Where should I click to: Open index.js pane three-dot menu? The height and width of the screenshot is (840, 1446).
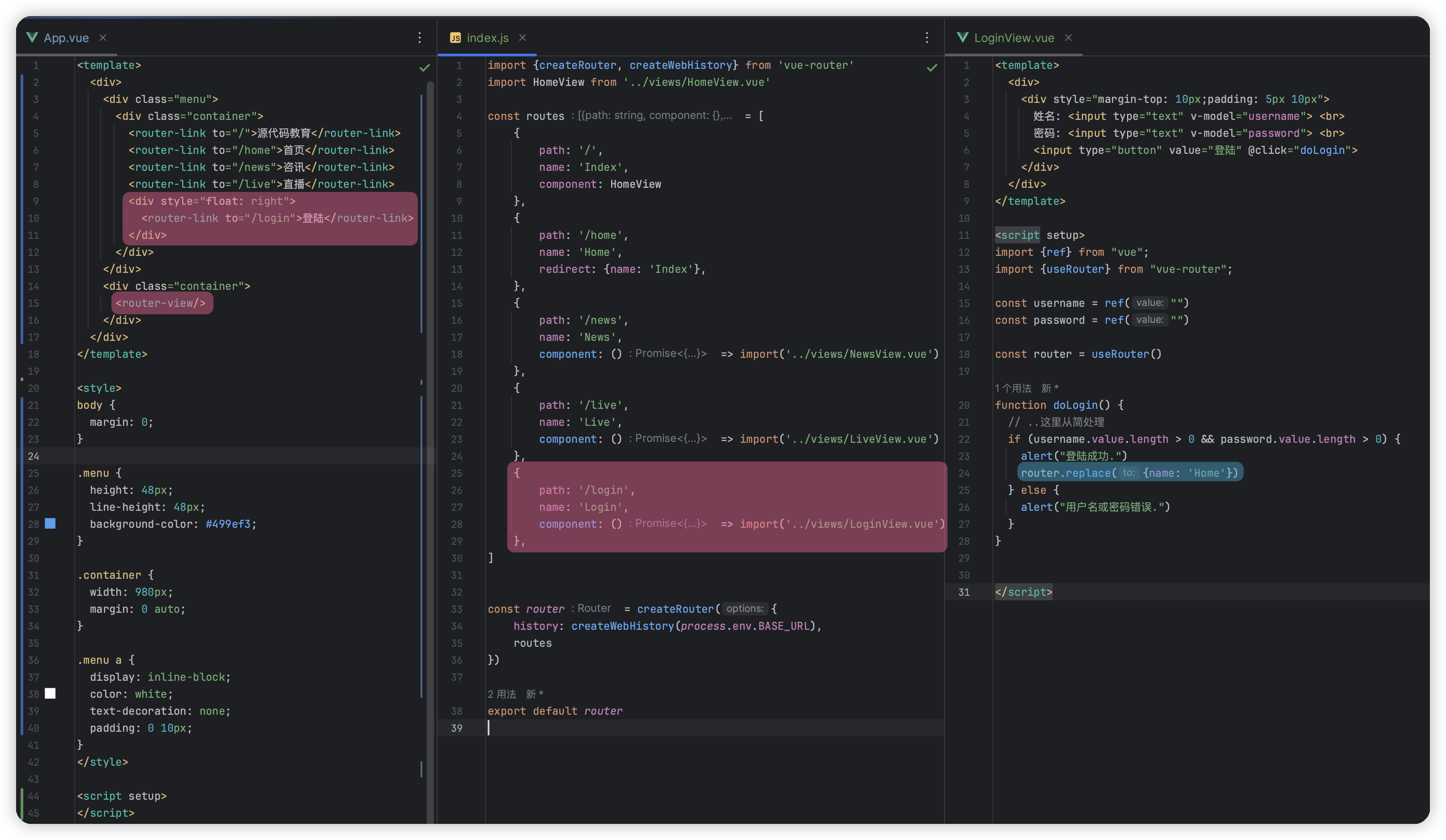tap(927, 38)
